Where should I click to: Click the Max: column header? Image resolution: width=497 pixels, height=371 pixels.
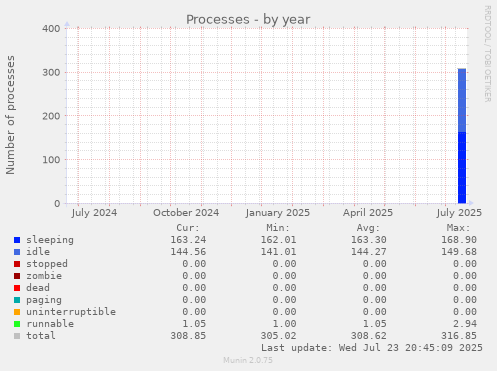point(458,228)
